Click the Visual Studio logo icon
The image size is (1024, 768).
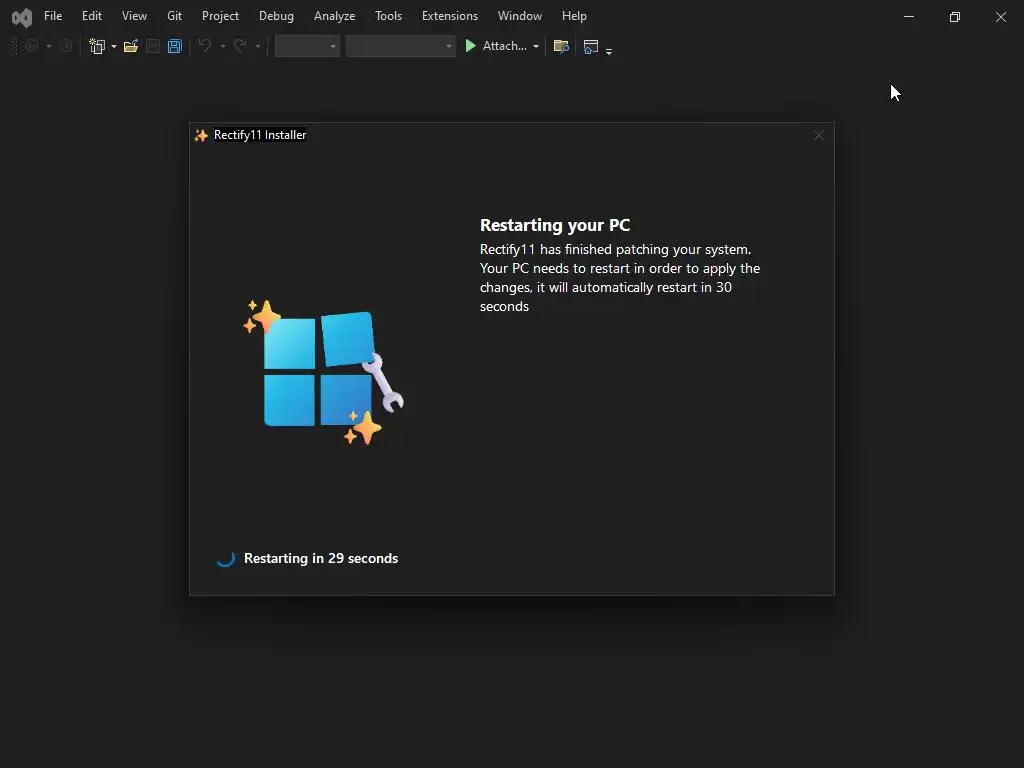click(22, 17)
